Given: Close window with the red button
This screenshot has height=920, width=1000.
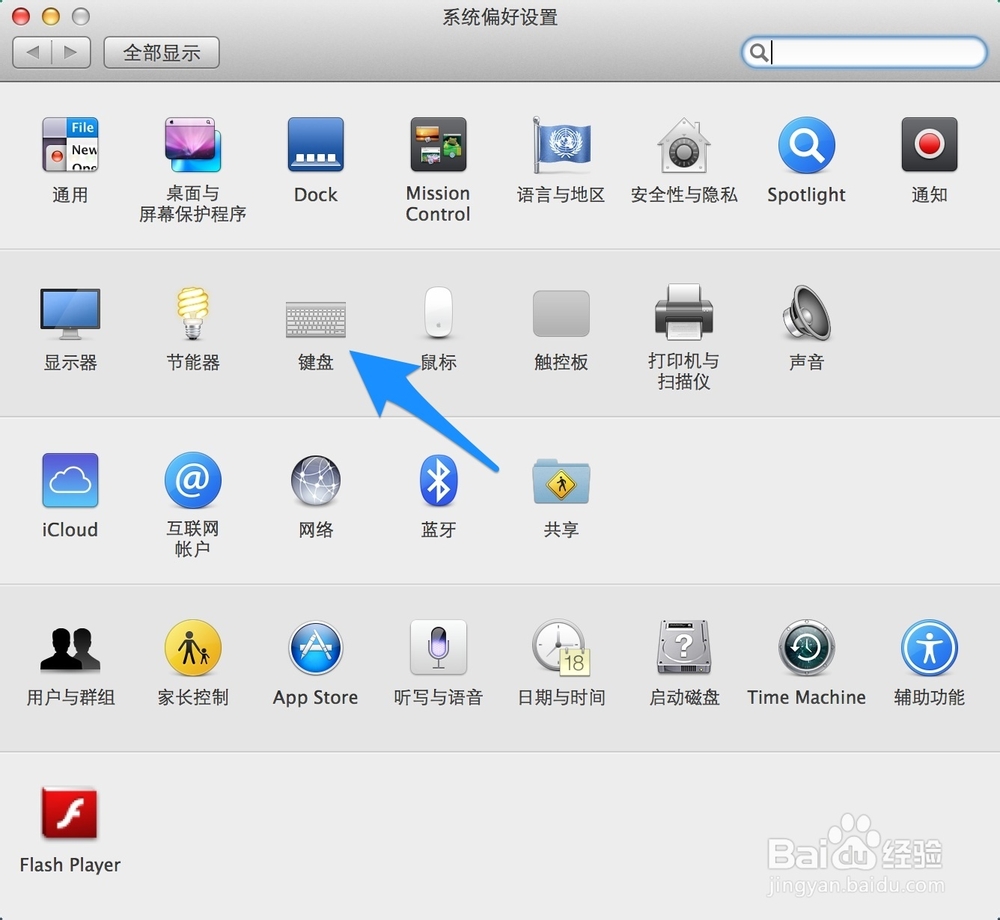Looking at the screenshot, I should tap(21, 16).
